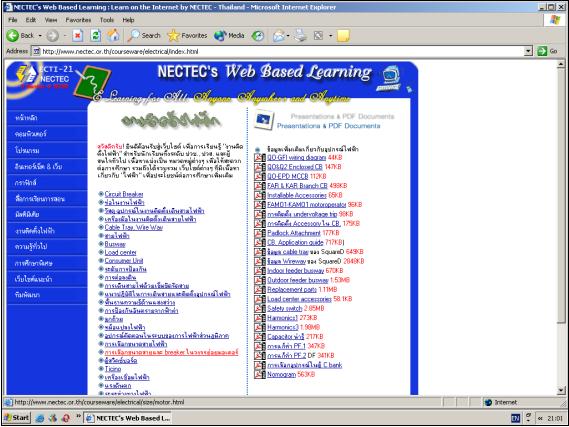Click PDF icon beside Nomogram
The height and width of the screenshot is (427, 569).
pos(259,374)
